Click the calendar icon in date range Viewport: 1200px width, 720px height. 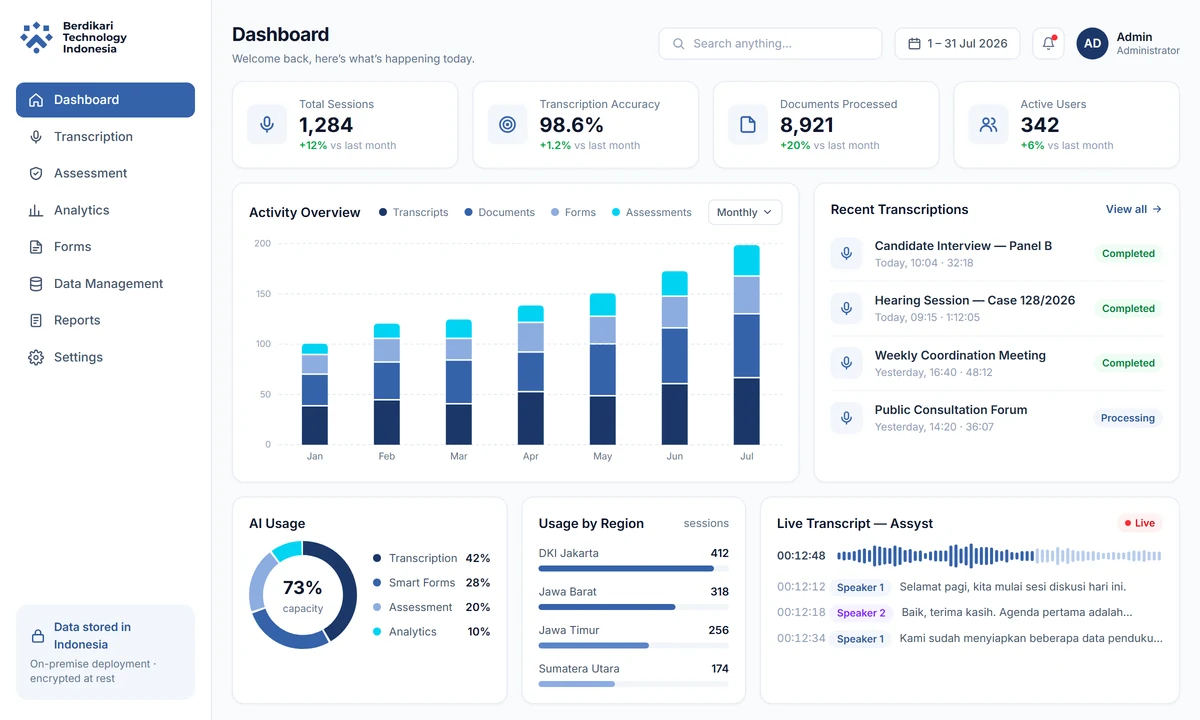tap(914, 44)
